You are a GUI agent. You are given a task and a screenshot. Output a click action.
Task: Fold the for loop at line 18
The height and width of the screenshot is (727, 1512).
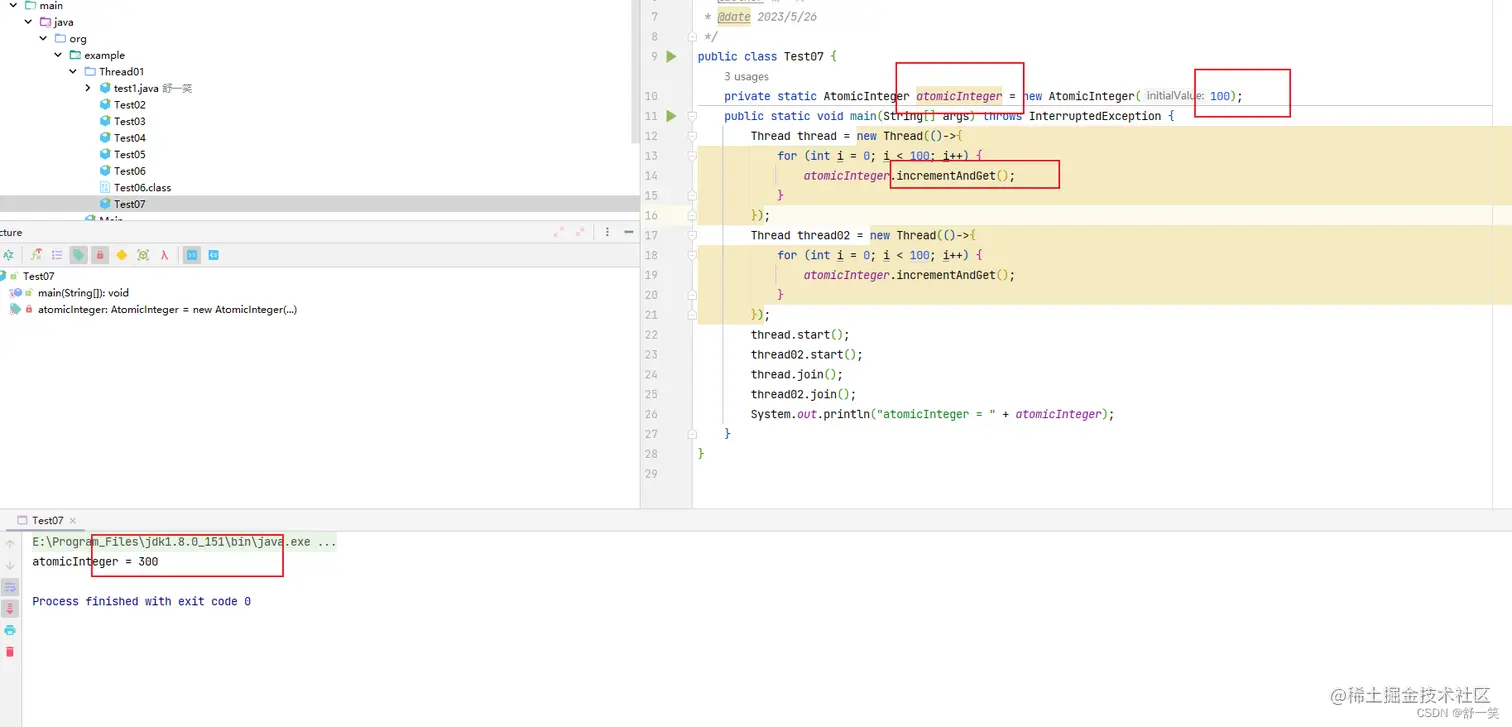(x=691, y=255)
